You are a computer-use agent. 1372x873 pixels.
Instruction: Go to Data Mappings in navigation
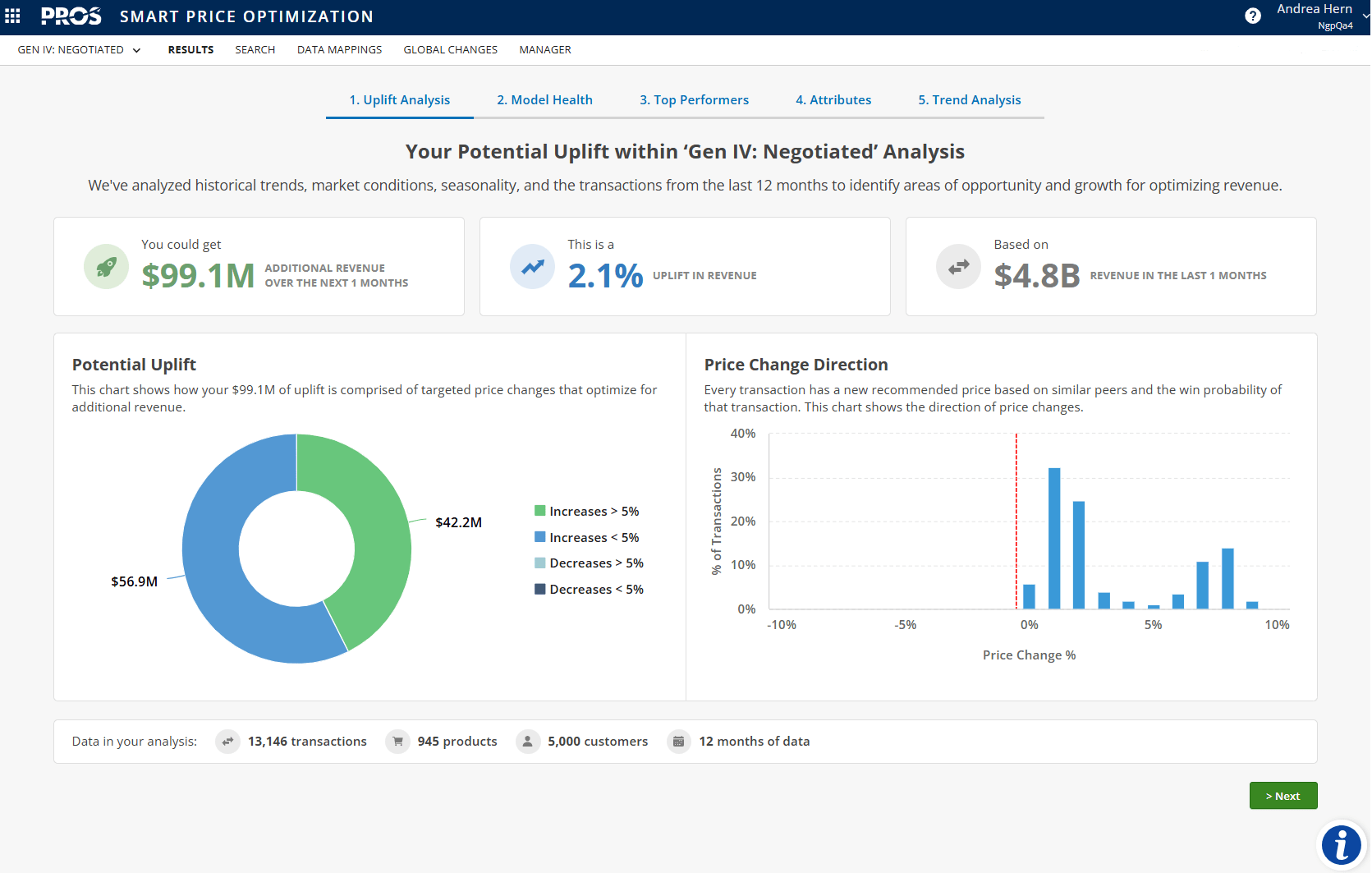click(339, 50)
